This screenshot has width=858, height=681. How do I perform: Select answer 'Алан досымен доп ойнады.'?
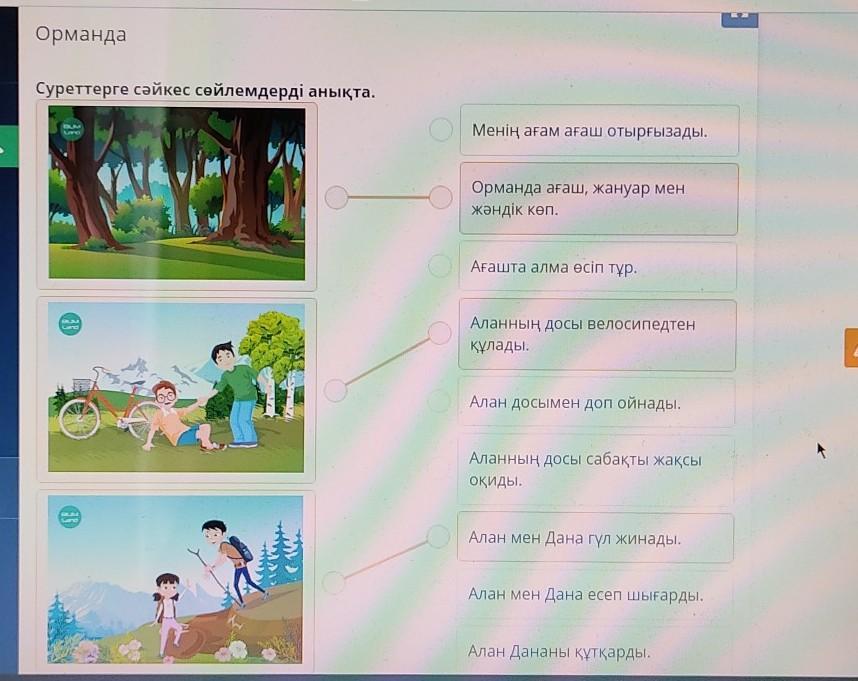point(596,402)
